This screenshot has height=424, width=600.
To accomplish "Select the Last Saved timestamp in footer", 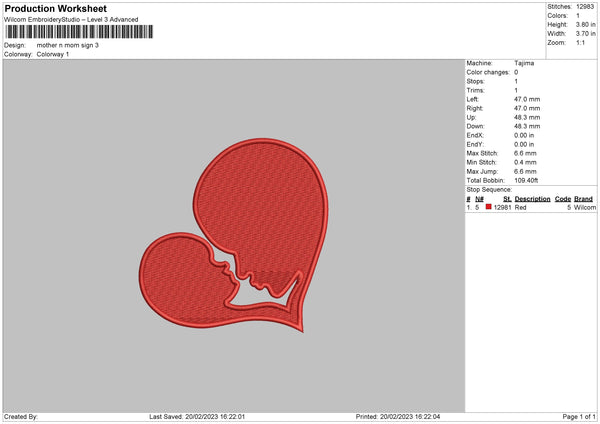I will (x=205, y=416).
